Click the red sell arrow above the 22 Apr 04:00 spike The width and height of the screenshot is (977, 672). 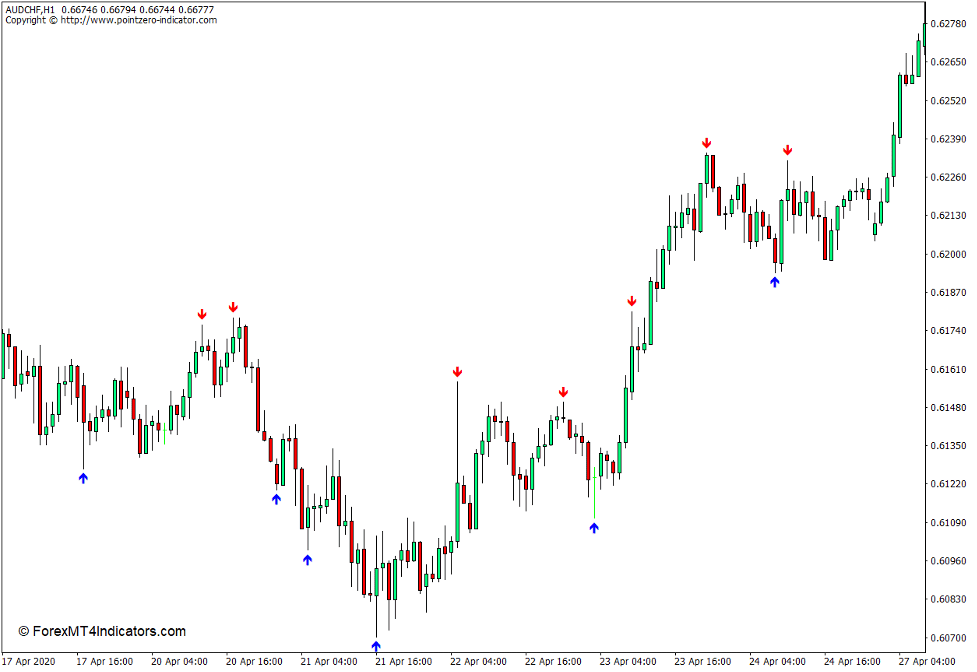coord(458,370)
